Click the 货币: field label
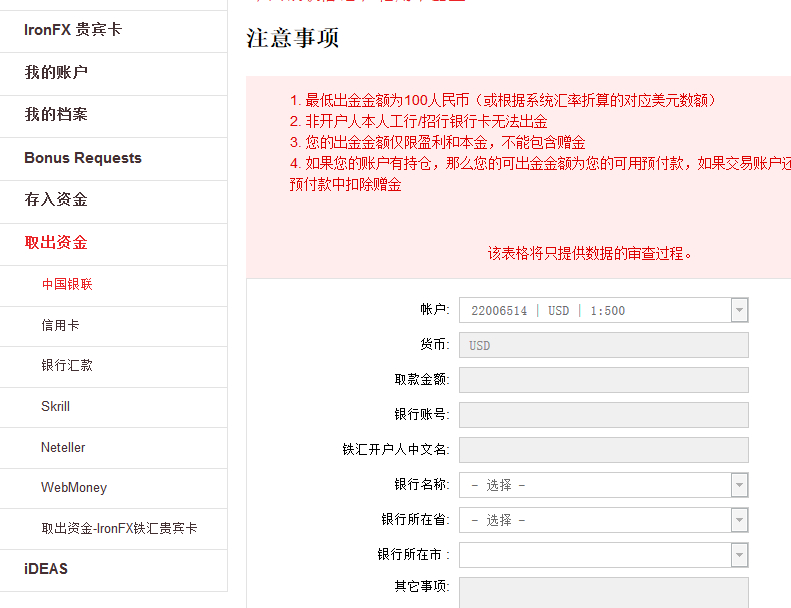The height and width of the screenshot is (608, 791). coord(435,345)
